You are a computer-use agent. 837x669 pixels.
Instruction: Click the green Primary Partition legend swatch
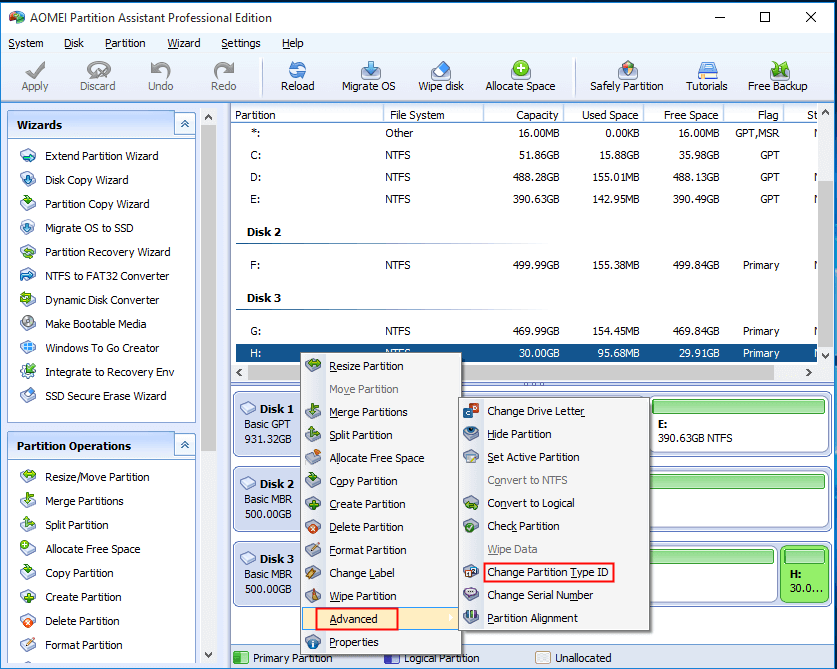tap(240, 658)
